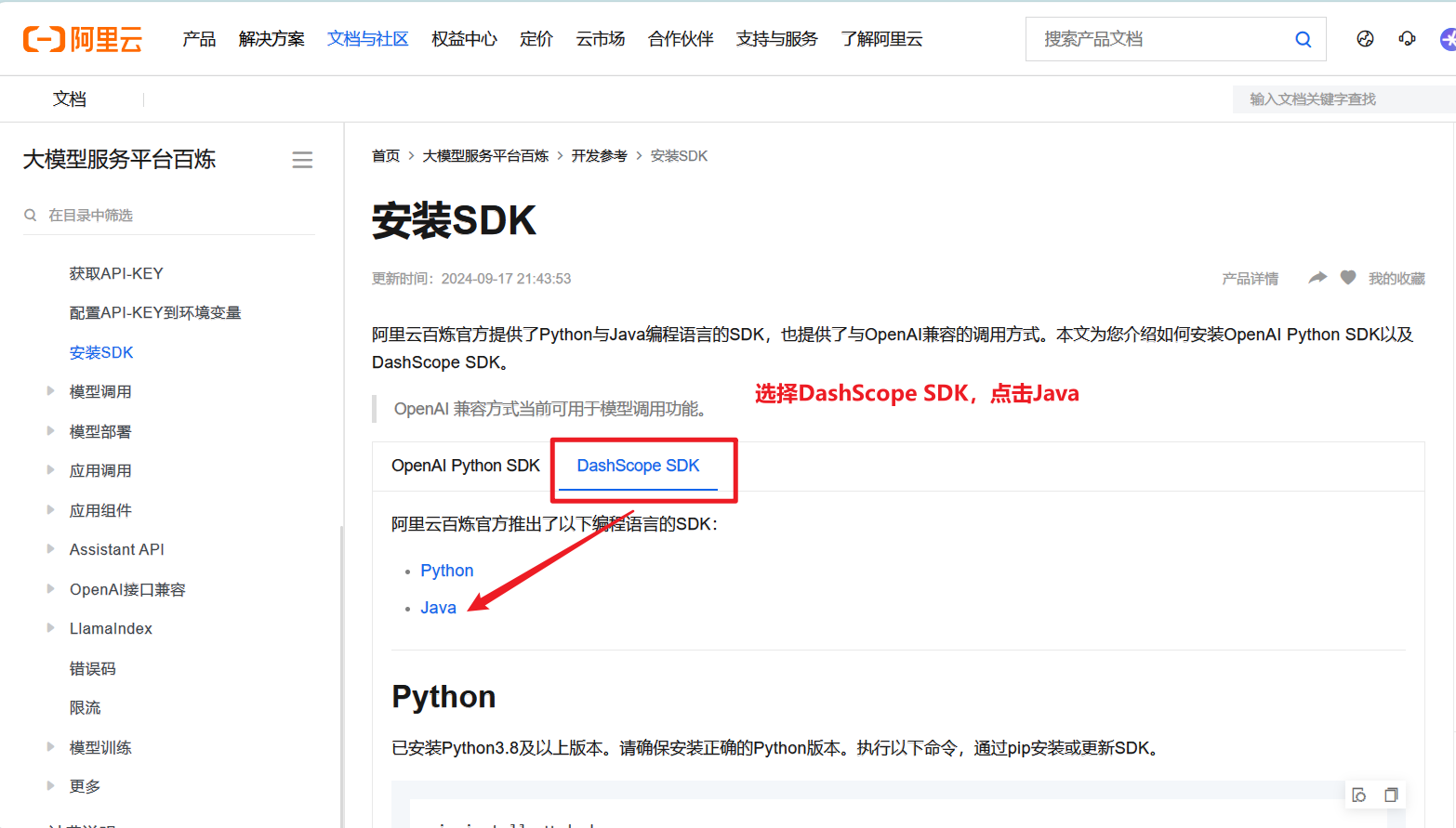Viewport: 1456px width, 828px height.
Task: Click the Python link in SDK list
Action: point(447,571)
